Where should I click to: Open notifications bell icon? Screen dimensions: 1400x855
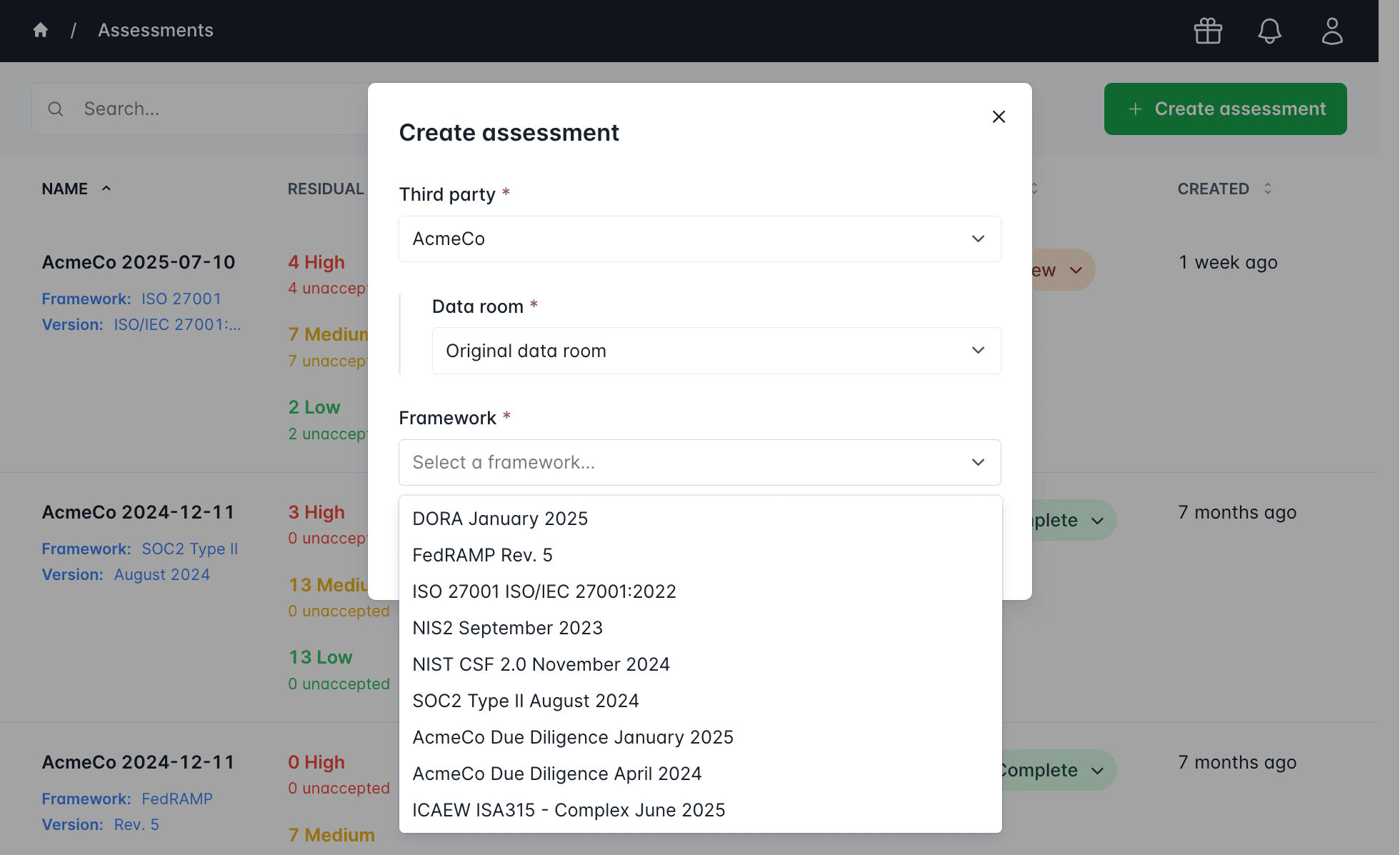(1269, 31)
